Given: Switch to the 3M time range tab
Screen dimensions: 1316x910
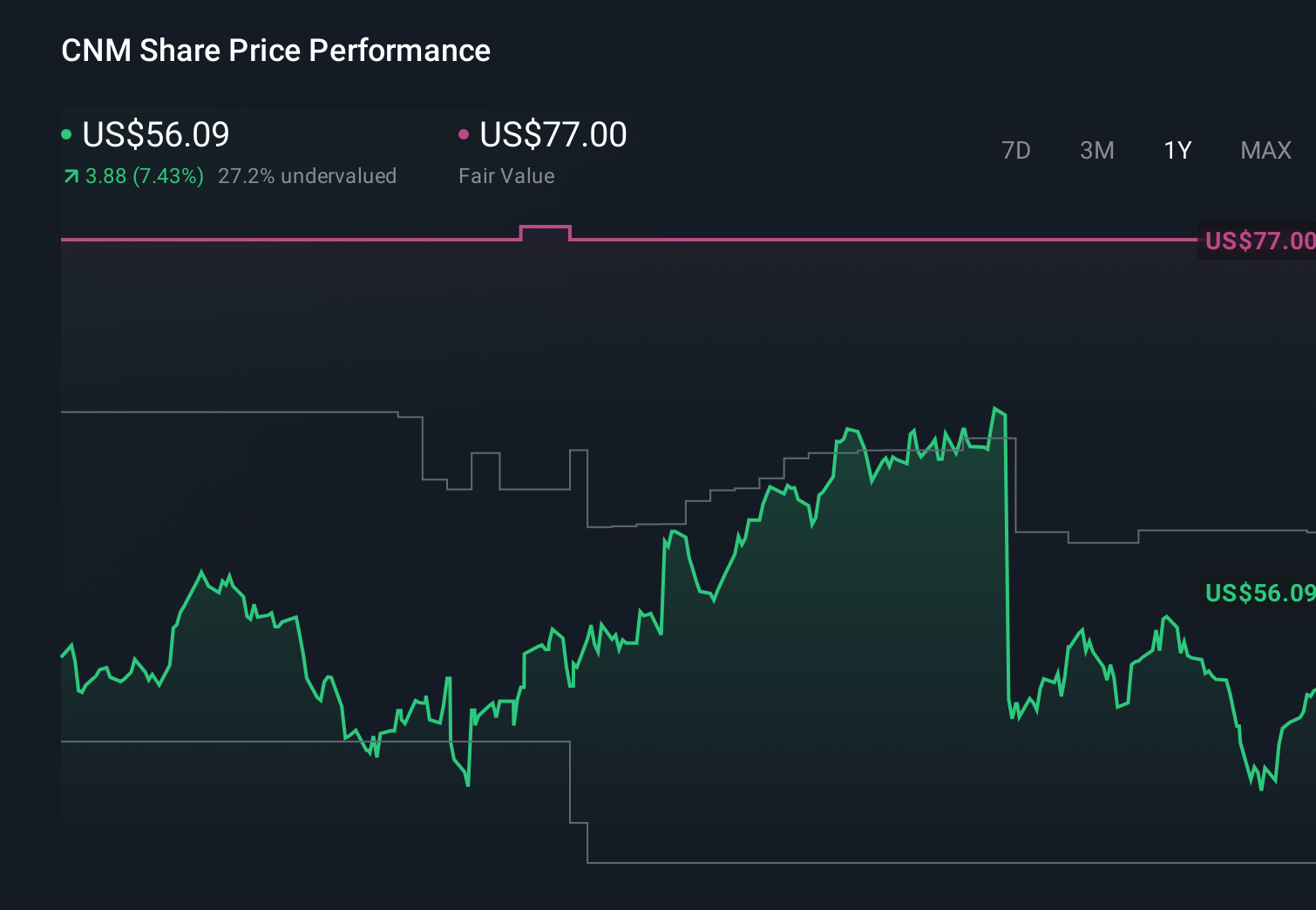Looking at the screenshot, I should [1096, 150].
